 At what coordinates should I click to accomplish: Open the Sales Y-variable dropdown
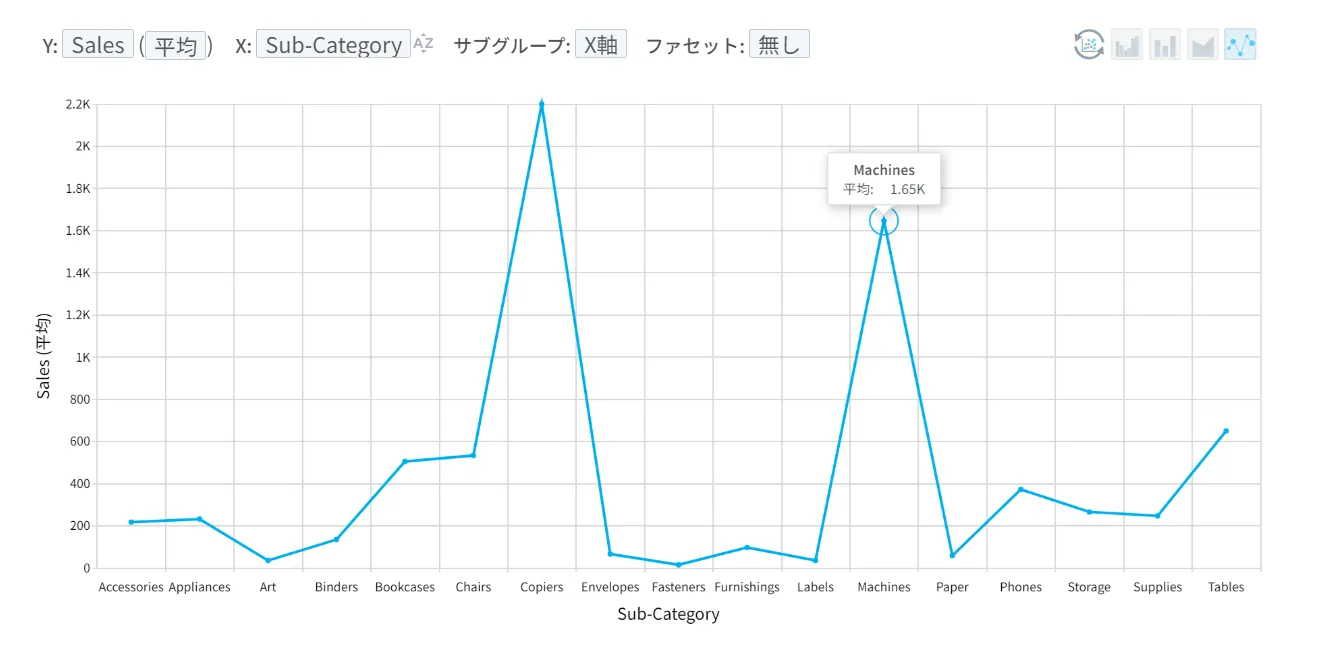[x=98, y=45]
